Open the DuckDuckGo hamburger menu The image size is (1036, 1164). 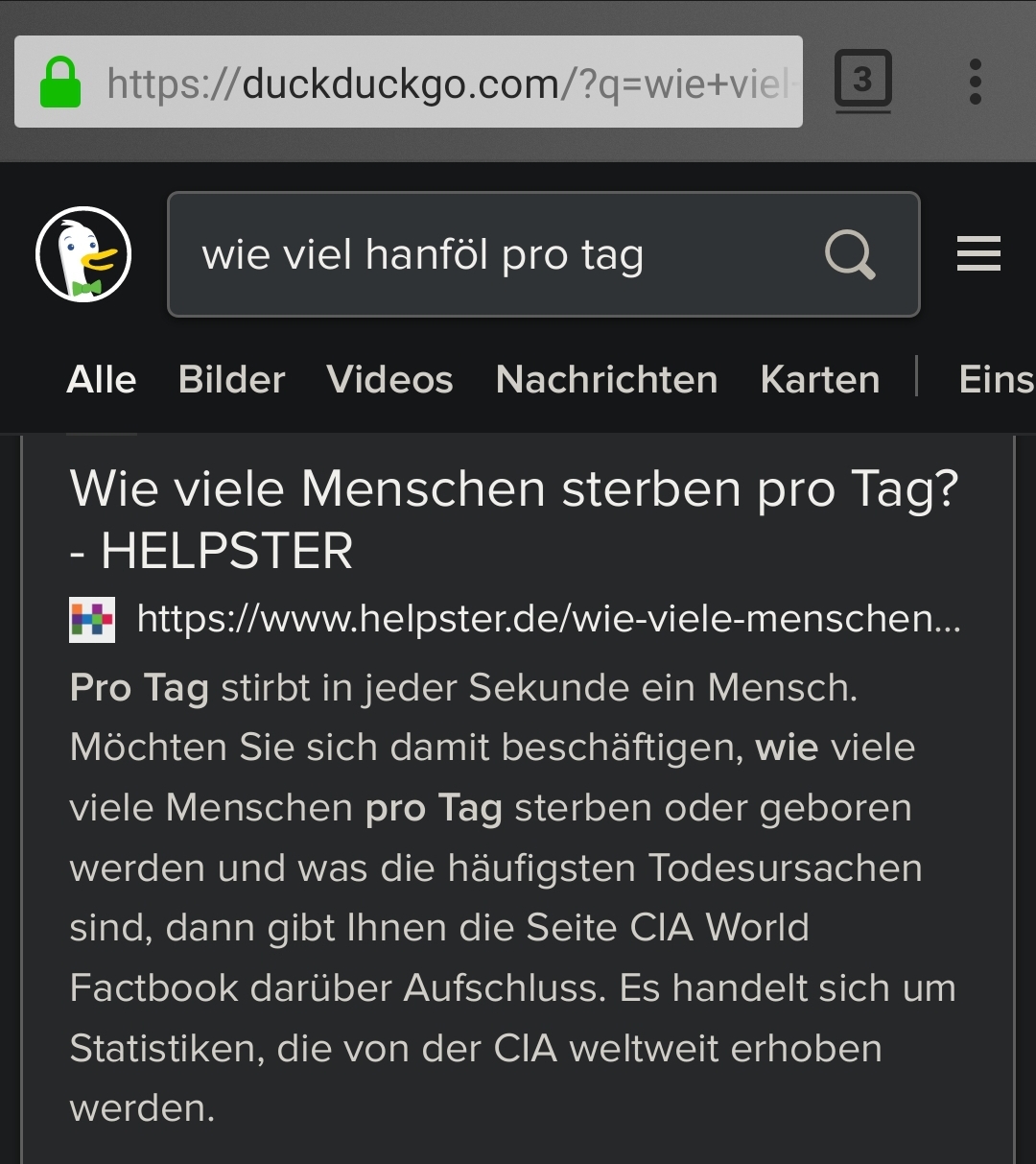click(x=978, y=254)
